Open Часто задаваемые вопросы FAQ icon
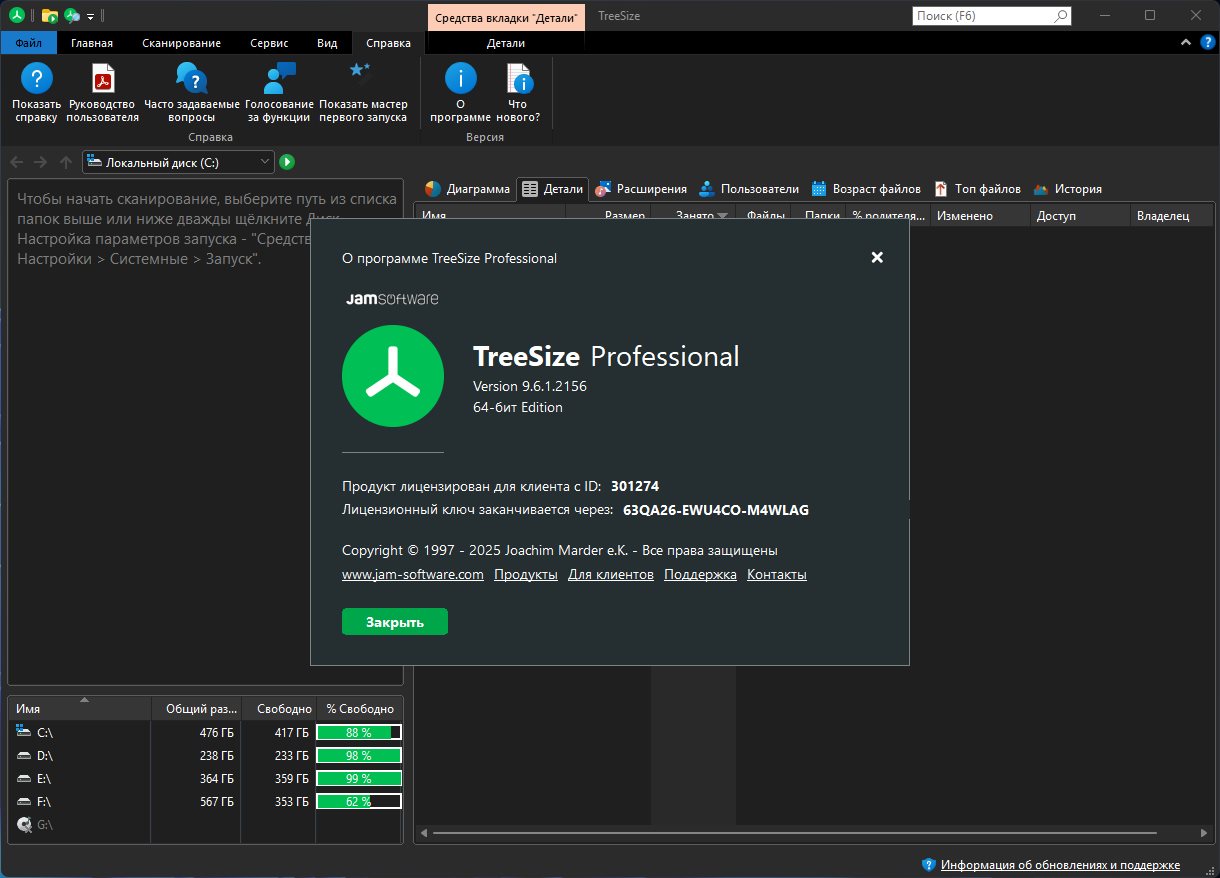Image resolution: width=1220 pixels, height=878 pixels. pyautogui.click(x=191, y=79)
